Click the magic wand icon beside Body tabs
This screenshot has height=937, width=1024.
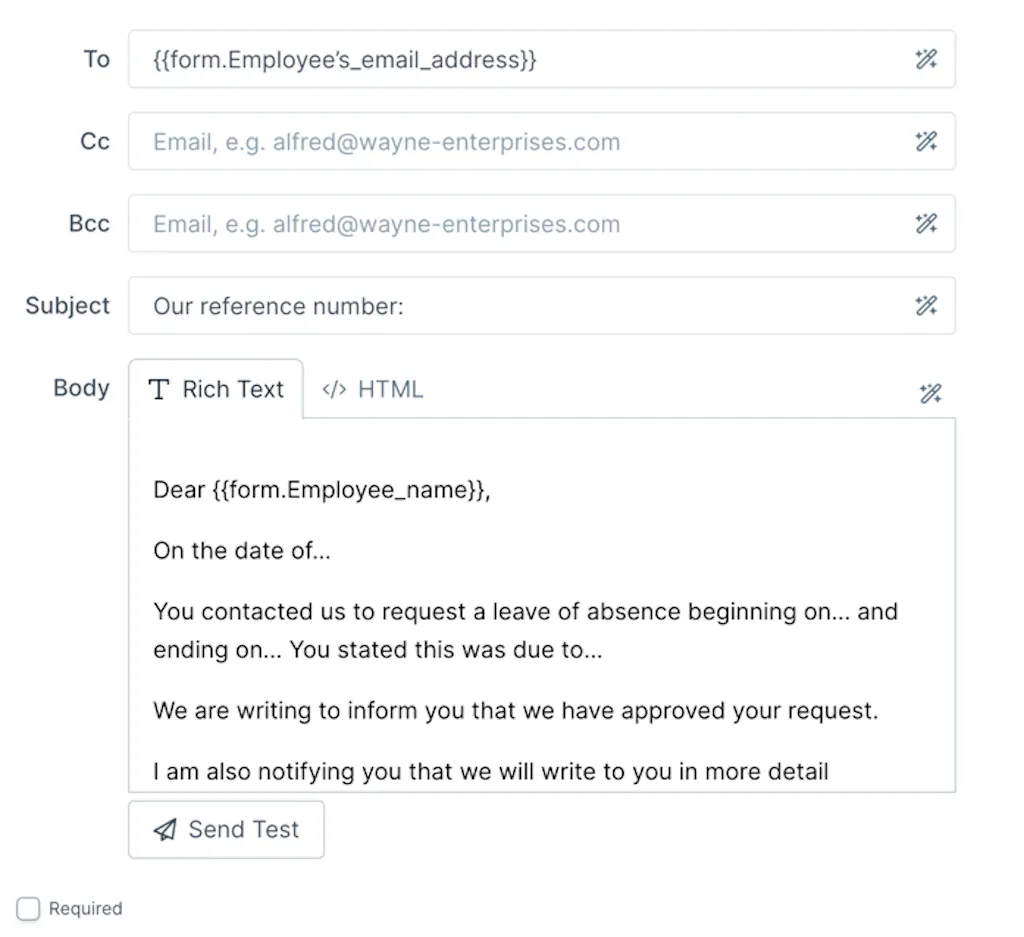click(x=931, y=393)
